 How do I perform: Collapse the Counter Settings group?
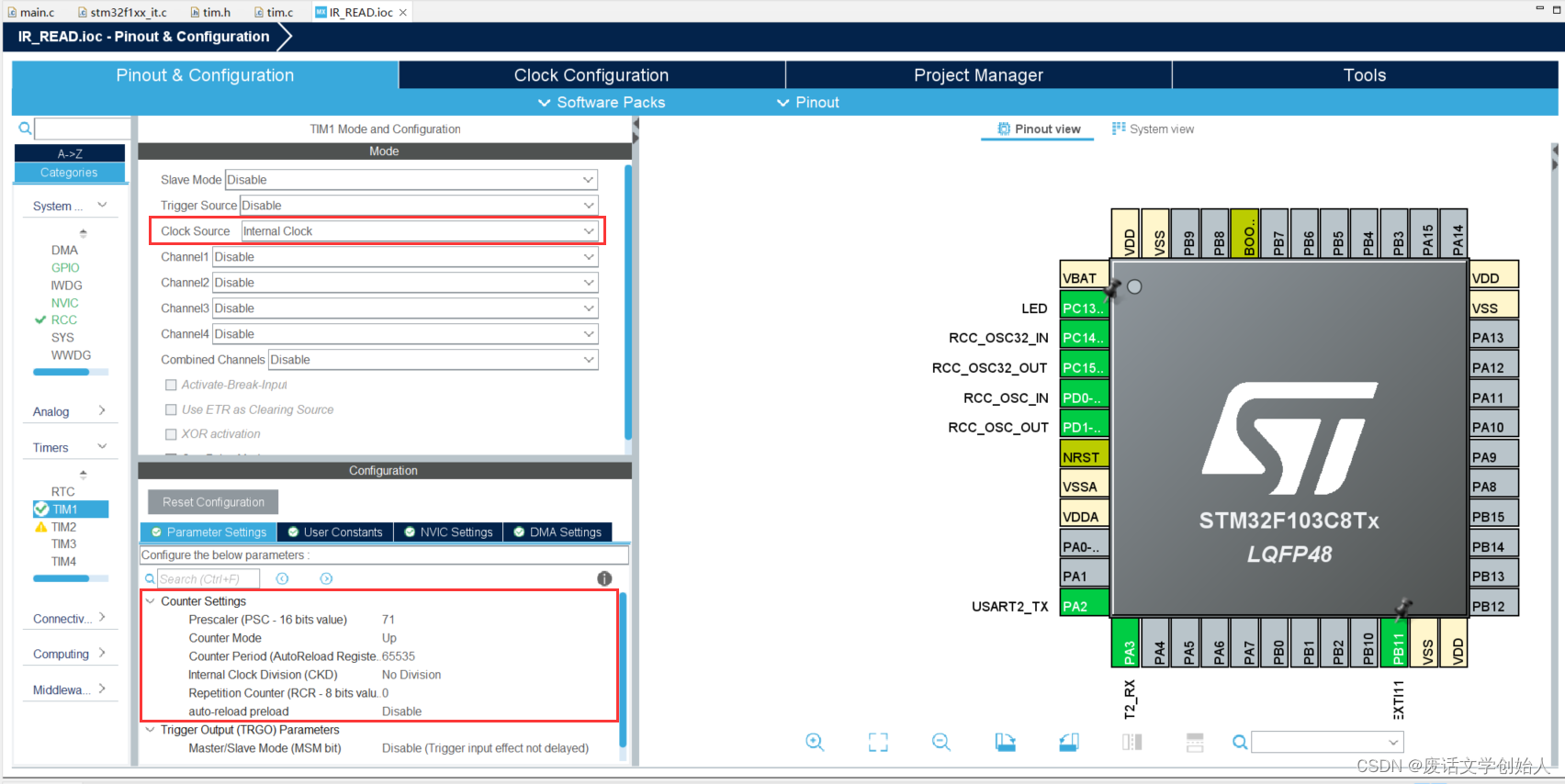pos(150,601)
